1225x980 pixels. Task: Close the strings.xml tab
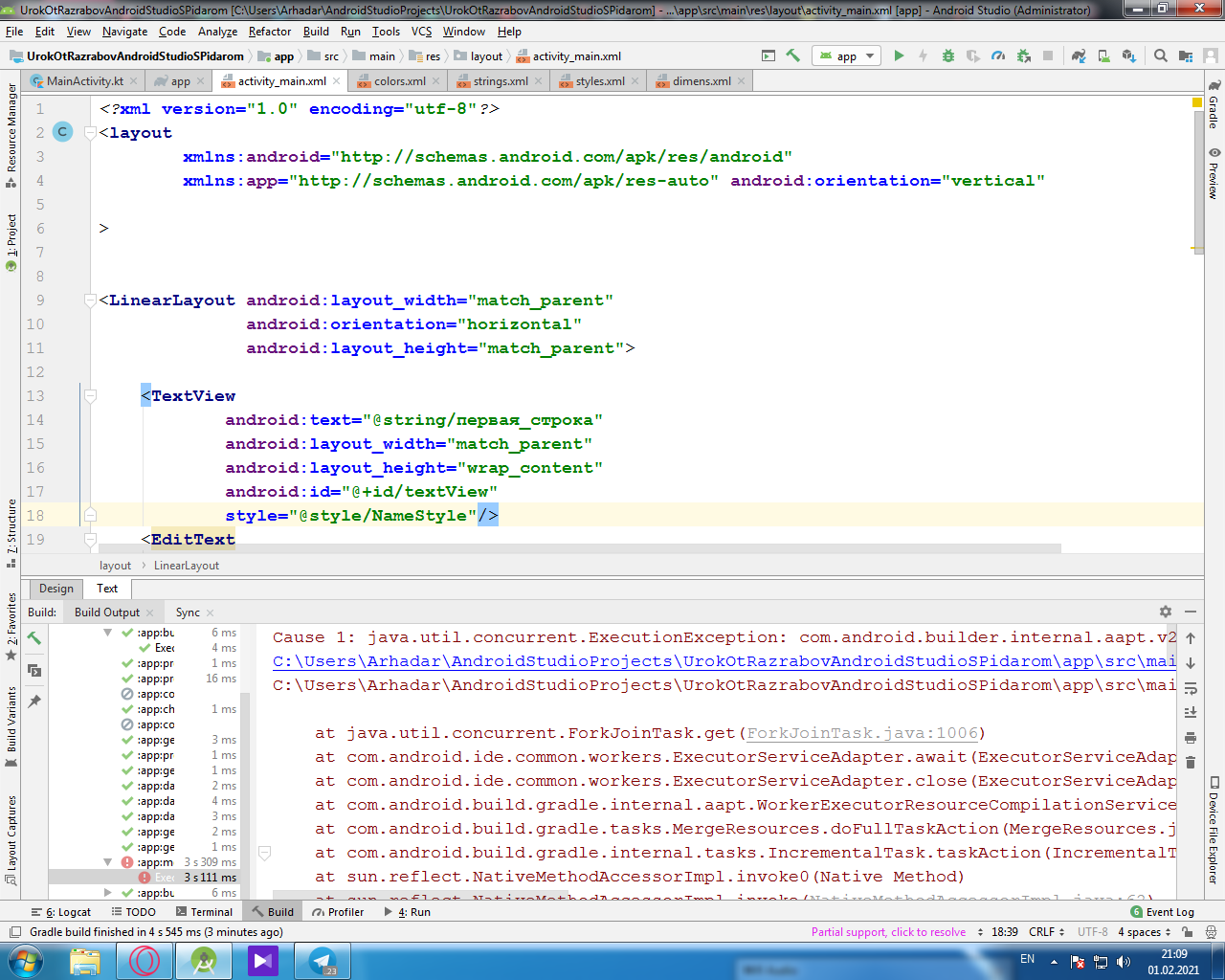539,81
